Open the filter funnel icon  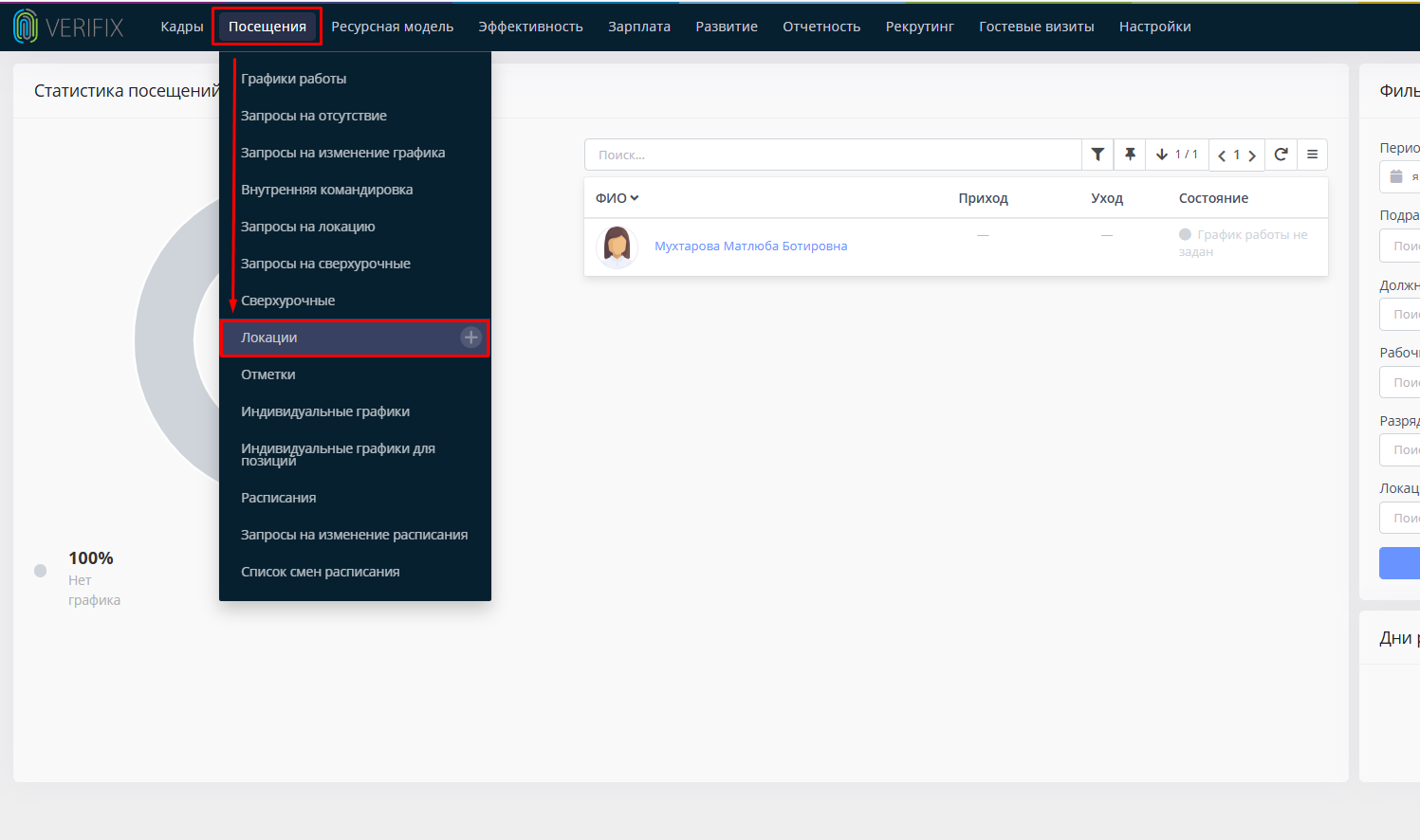tap(1097, 155)
